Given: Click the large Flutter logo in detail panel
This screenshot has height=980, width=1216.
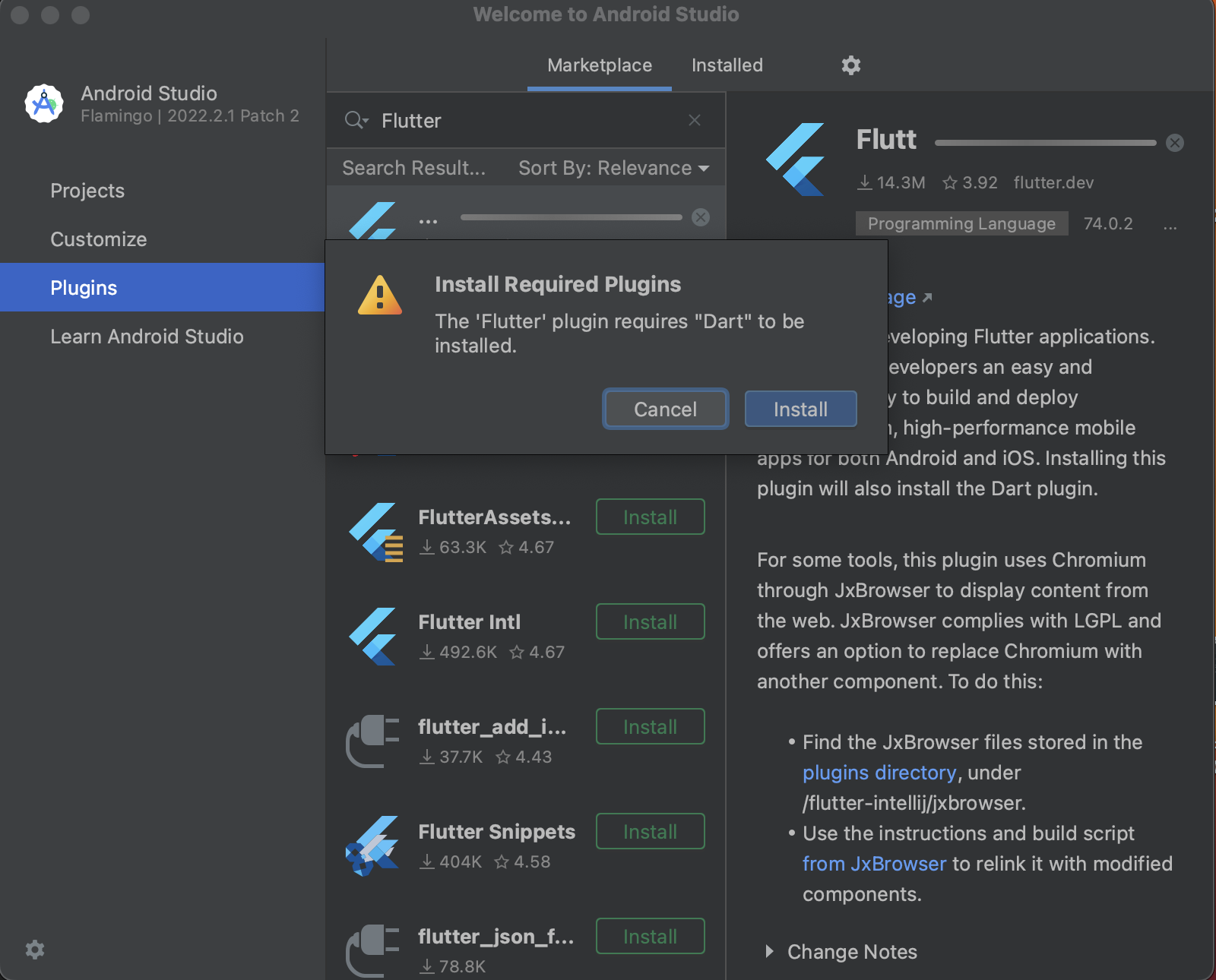Looking at the screenshot, I should click(x=795, y=160).
